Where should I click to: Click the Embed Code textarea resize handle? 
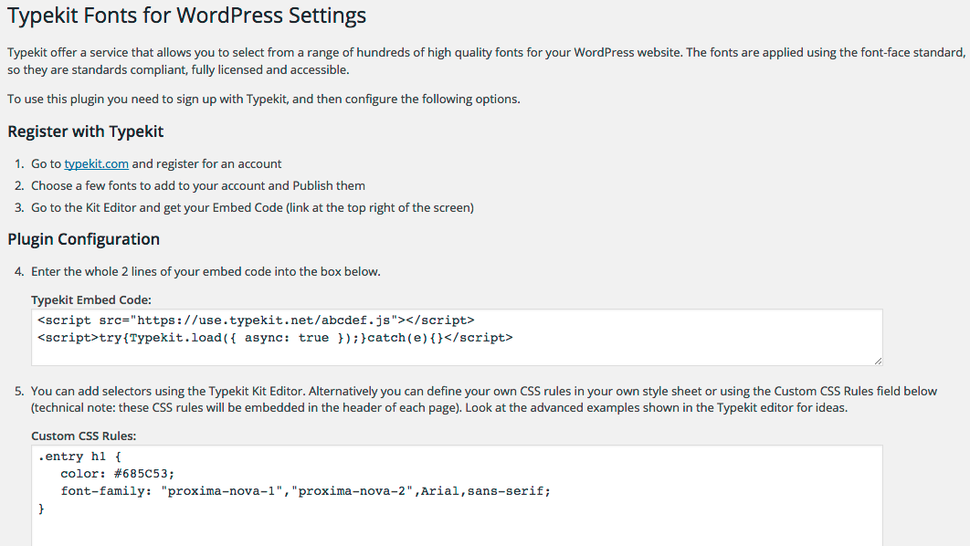[x=878, y=360]
